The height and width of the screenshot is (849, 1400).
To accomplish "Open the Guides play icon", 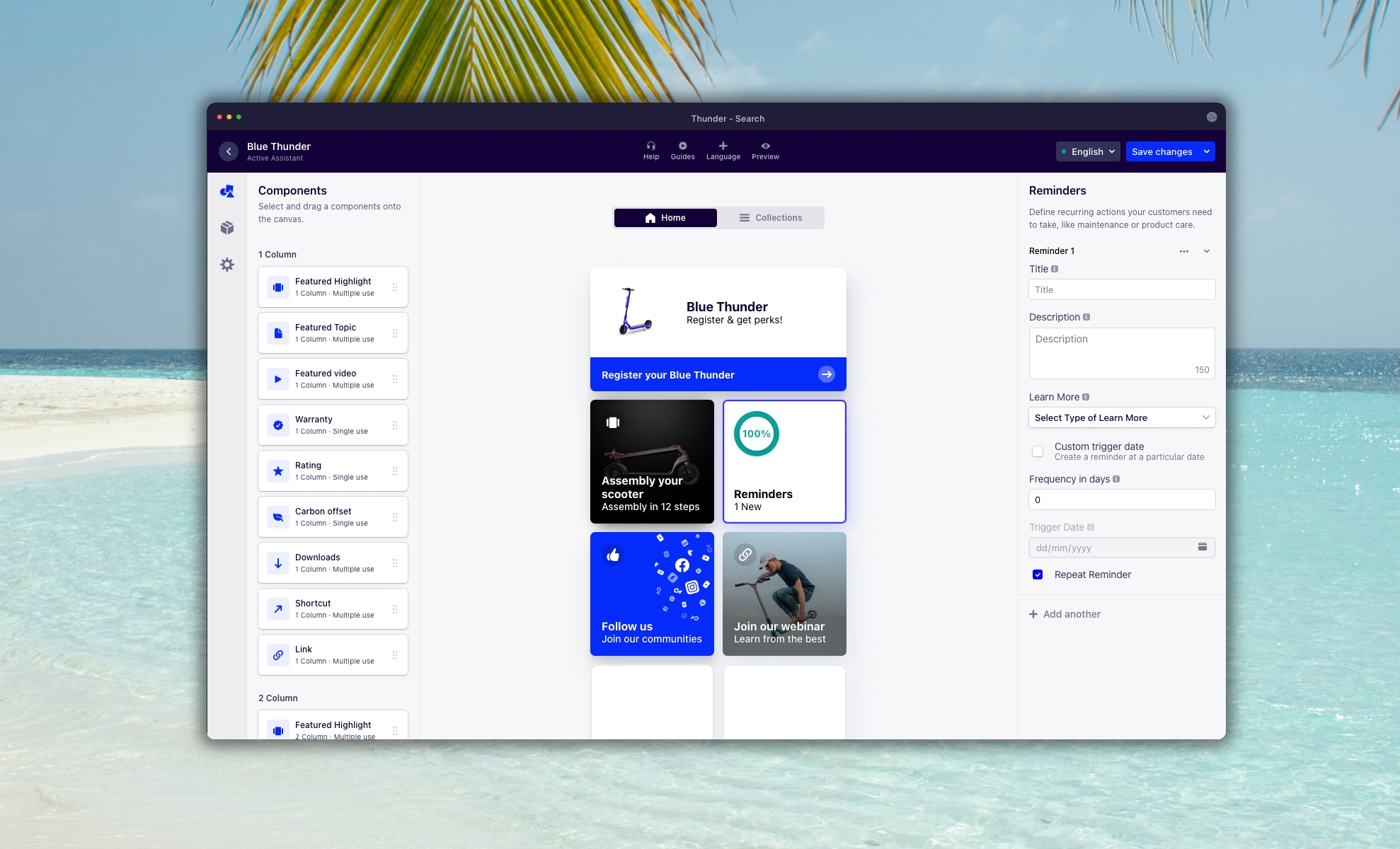I will click(x=682, y=146).
